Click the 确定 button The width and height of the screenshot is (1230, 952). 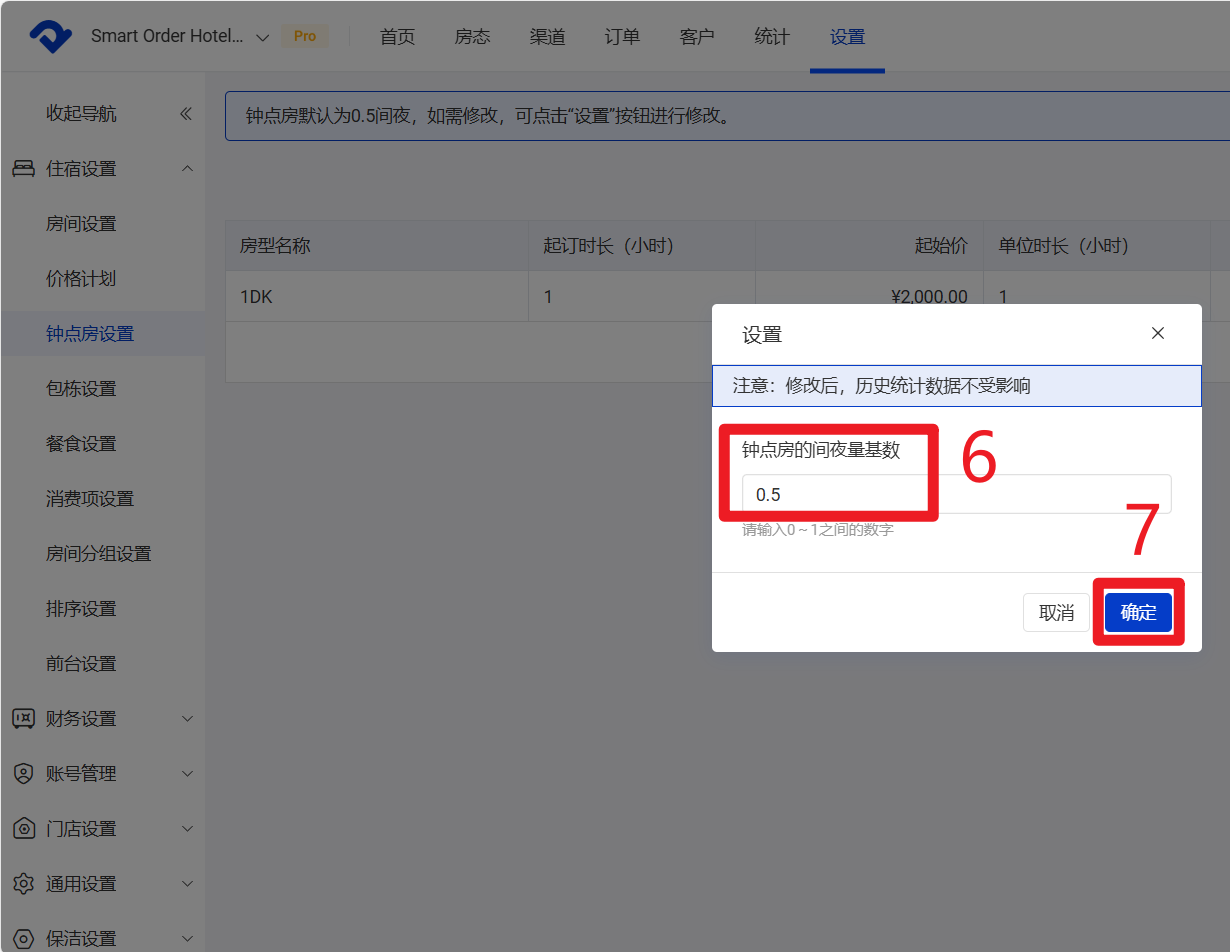(x=1138, y=613)
